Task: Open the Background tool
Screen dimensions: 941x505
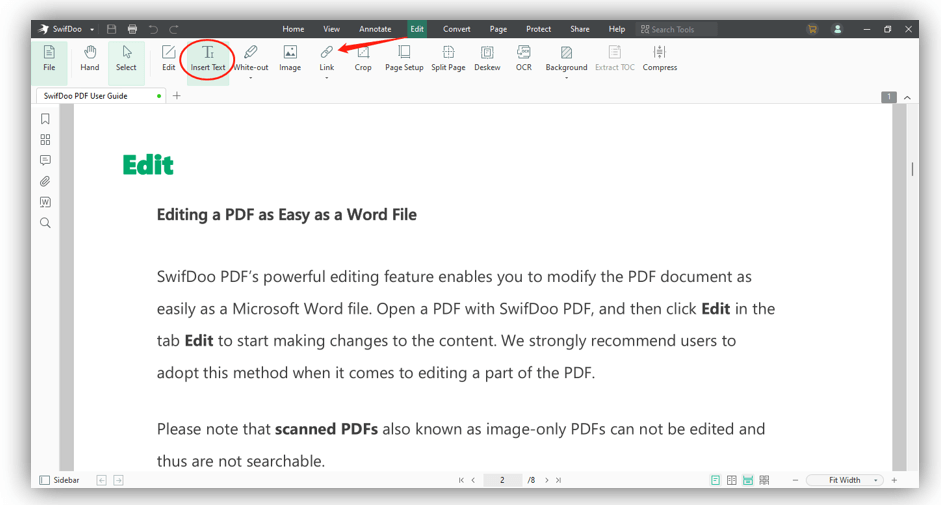Action: pyautogui.click(x=566, y=58)
